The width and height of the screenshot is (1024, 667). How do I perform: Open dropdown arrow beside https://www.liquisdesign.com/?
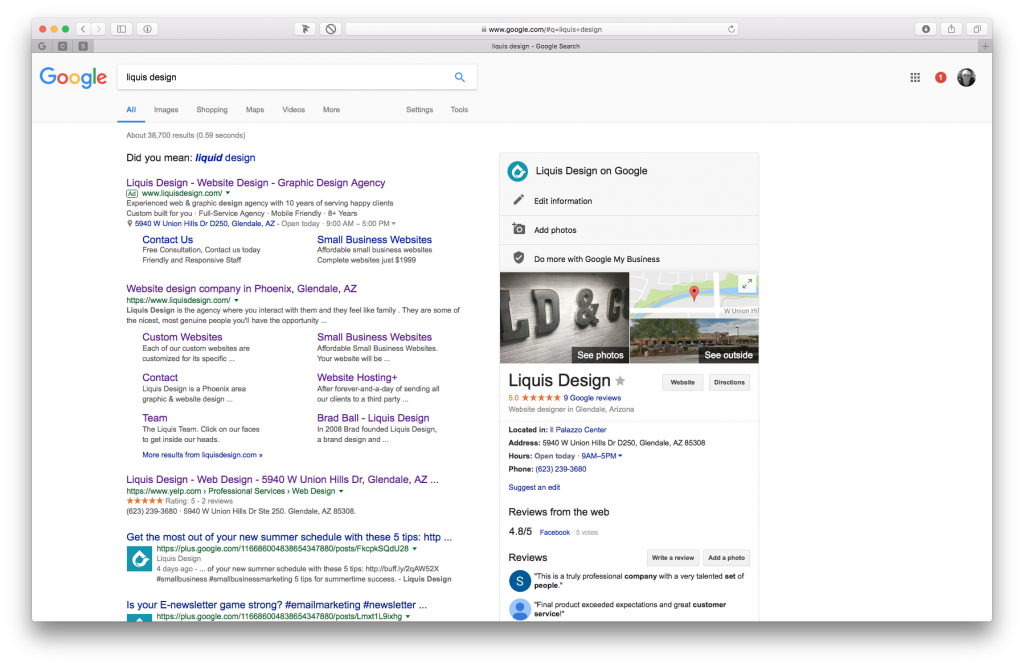point(236,301)
